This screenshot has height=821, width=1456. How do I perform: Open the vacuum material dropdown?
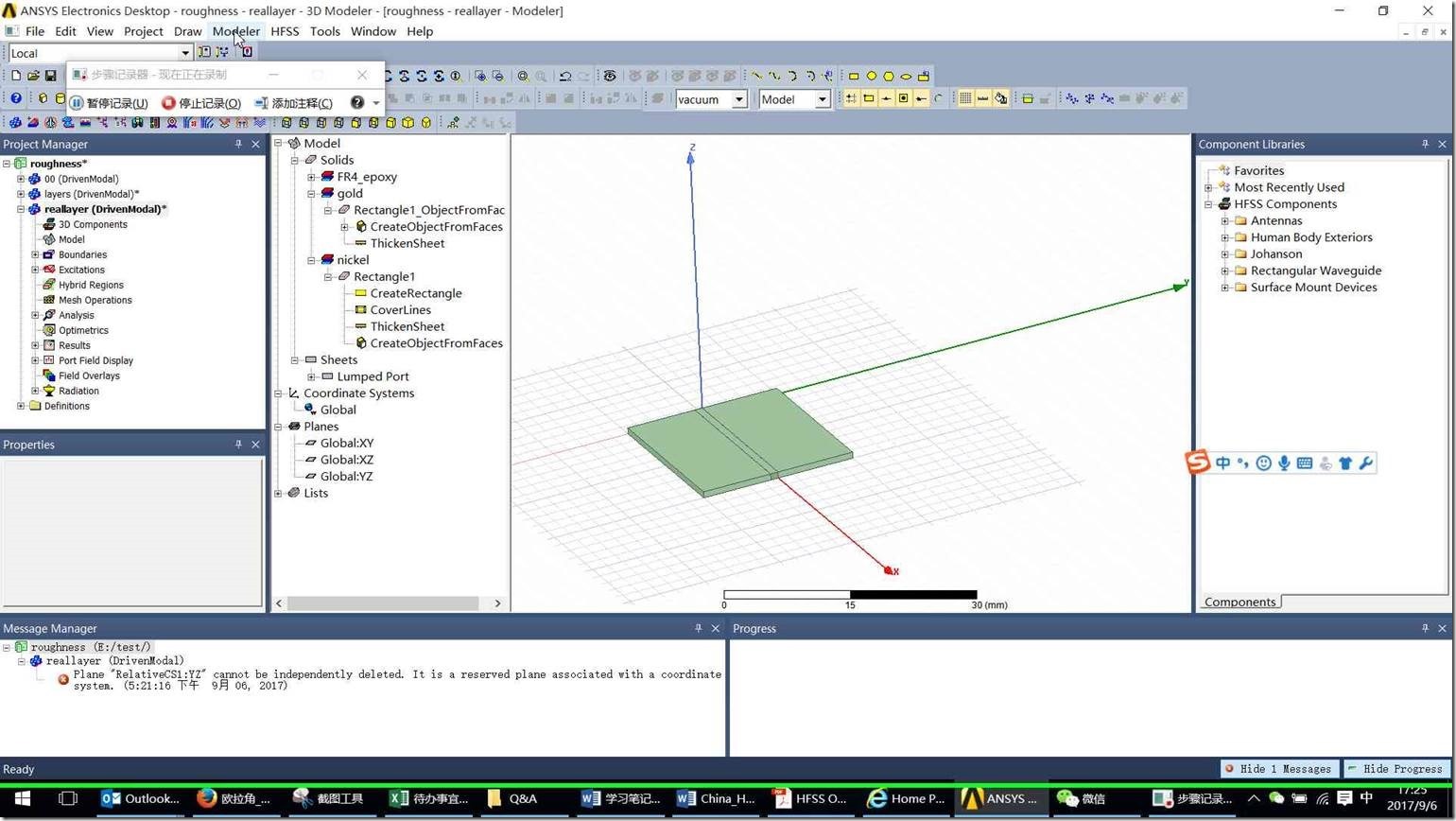pyautogui.click(x=739, y=99)
